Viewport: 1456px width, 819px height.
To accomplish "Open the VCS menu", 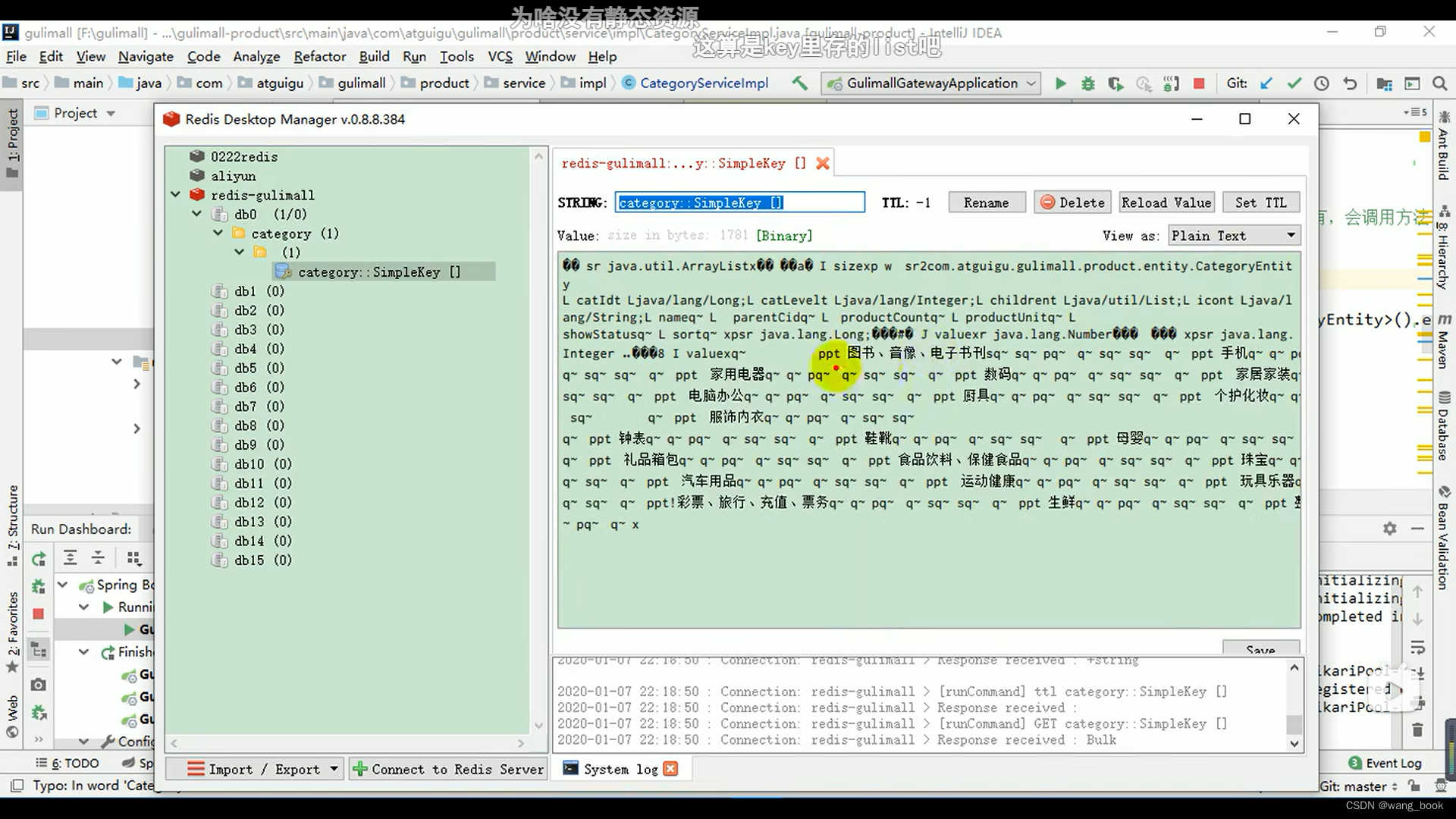I will pyautogui.click(x=500, y=56).
